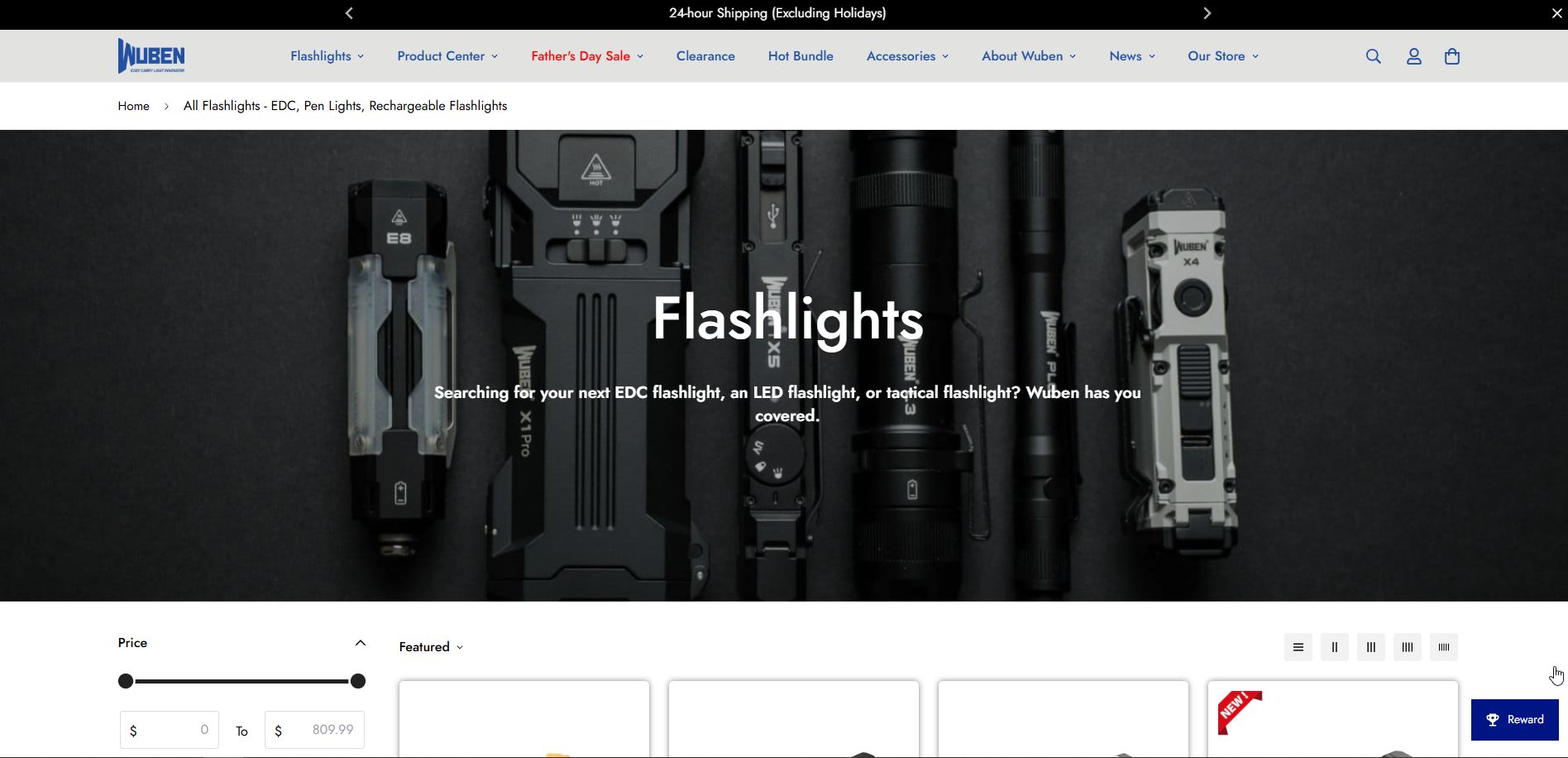
Task: Expand the Flashlights menu
Action: click(x=327, y=56)
